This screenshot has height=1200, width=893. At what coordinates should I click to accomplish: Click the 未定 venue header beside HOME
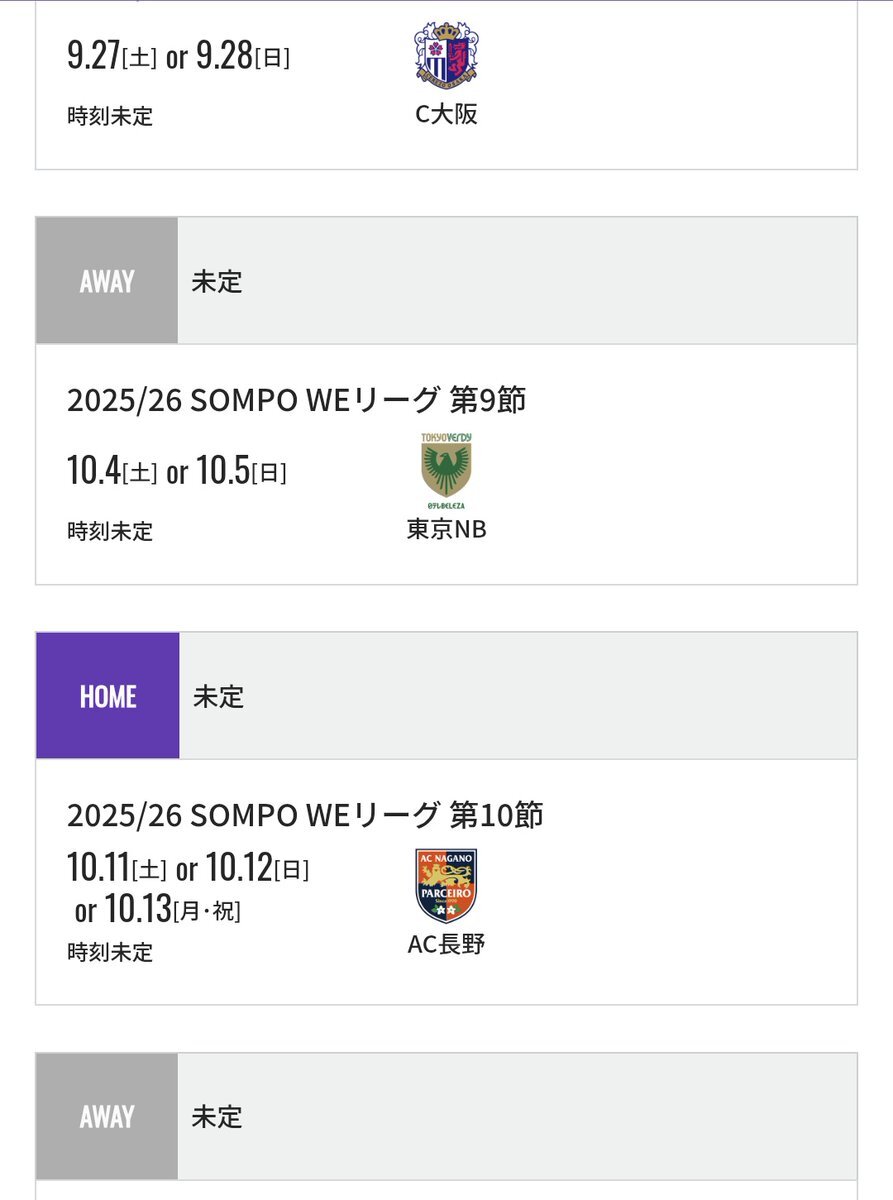click(x=218, y=696)
